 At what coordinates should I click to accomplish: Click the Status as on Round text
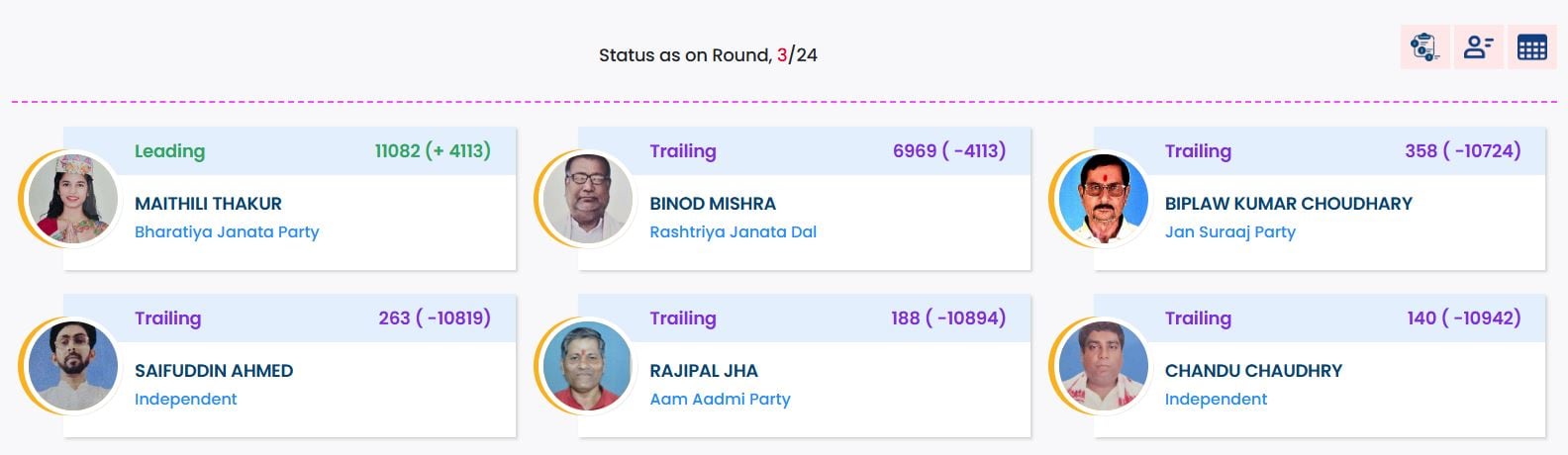[708, 55]
